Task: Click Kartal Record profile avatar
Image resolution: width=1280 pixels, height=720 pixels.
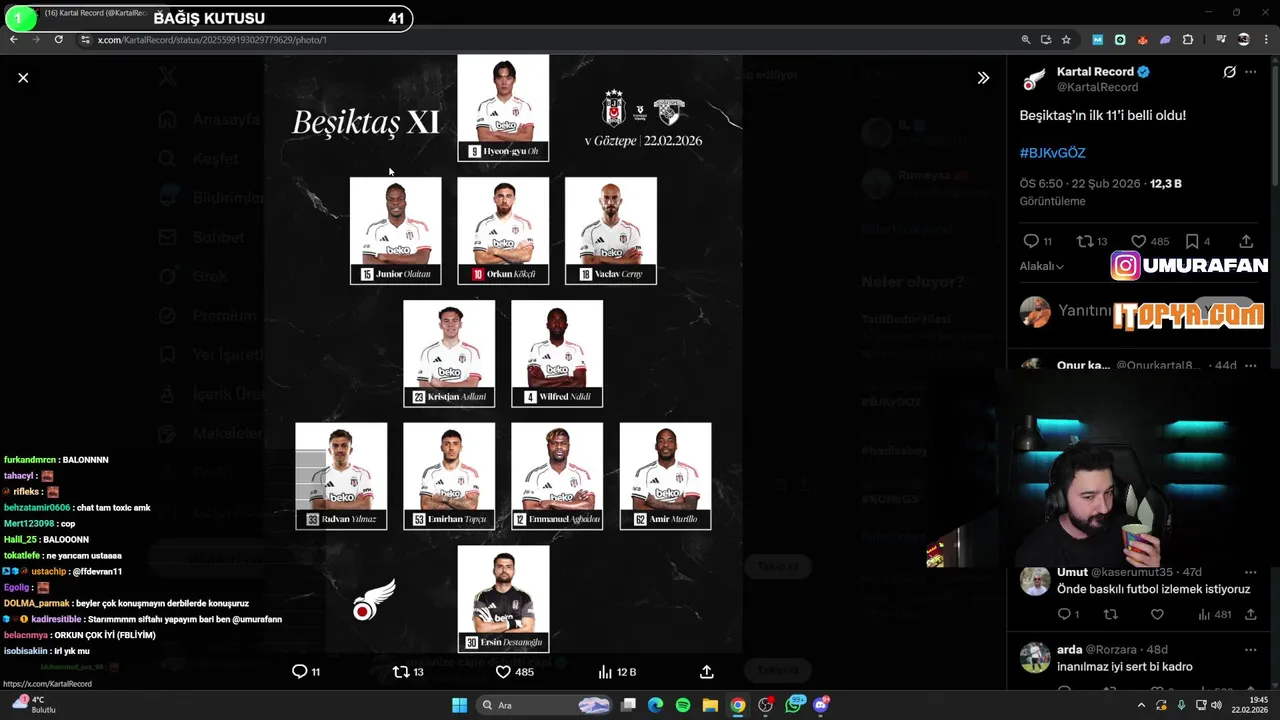Action: point(1035,79)
